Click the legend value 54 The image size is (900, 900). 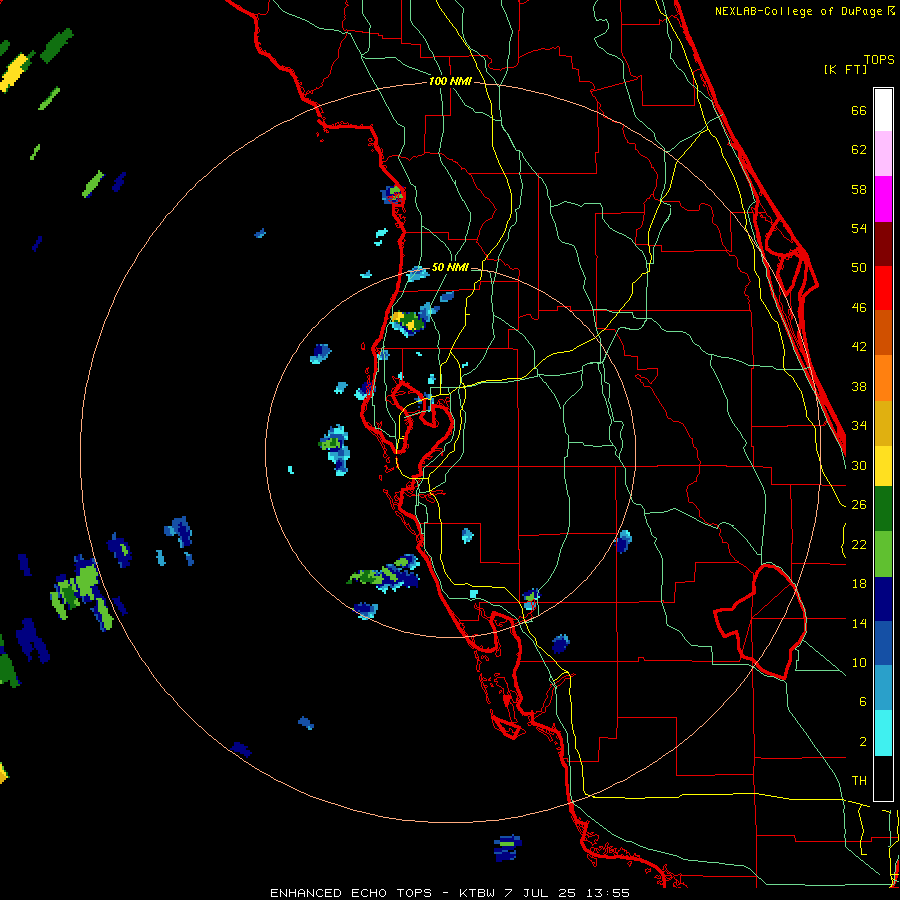[x=859, y=228]
